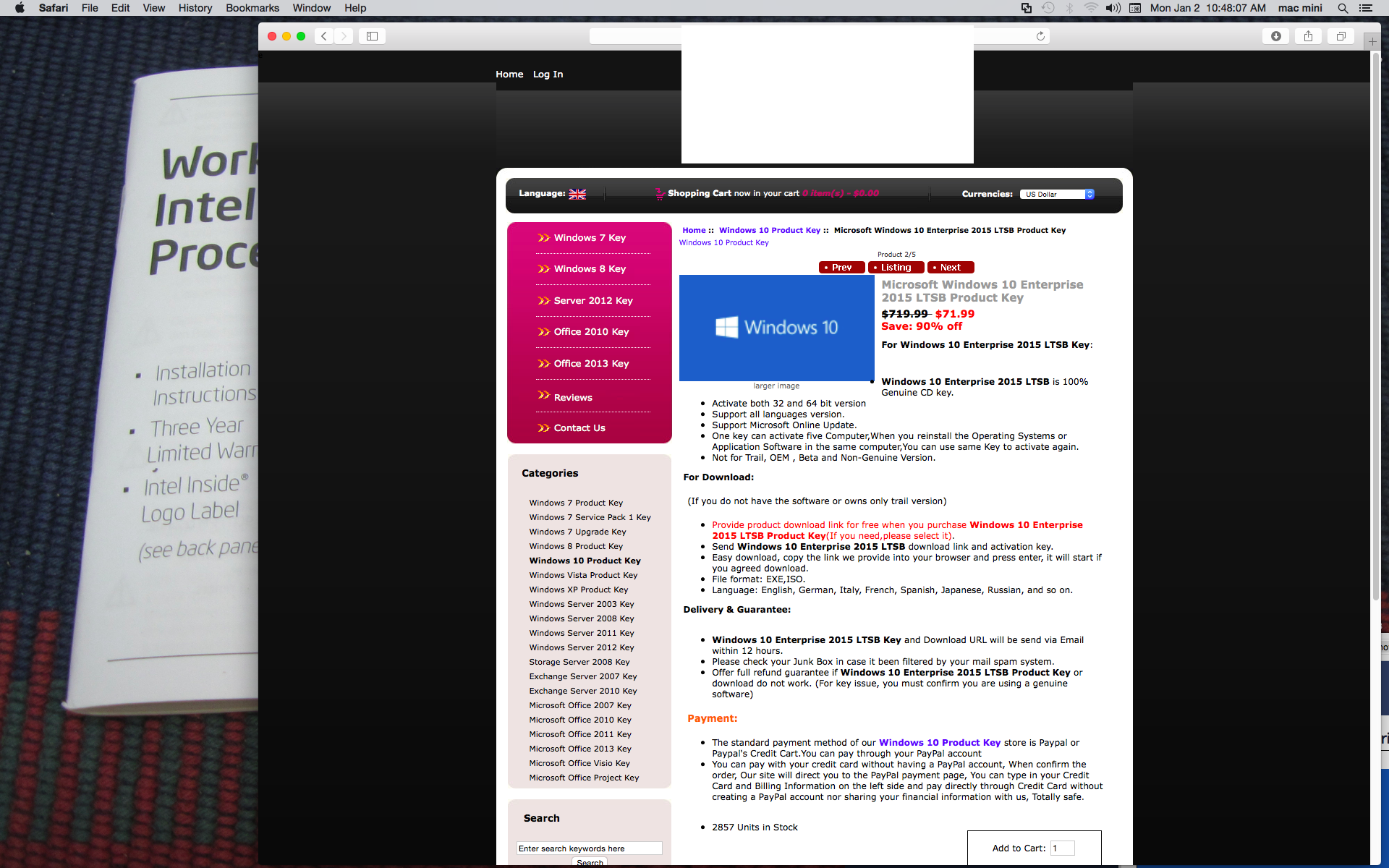Click the Listing button

pos(896,267)
